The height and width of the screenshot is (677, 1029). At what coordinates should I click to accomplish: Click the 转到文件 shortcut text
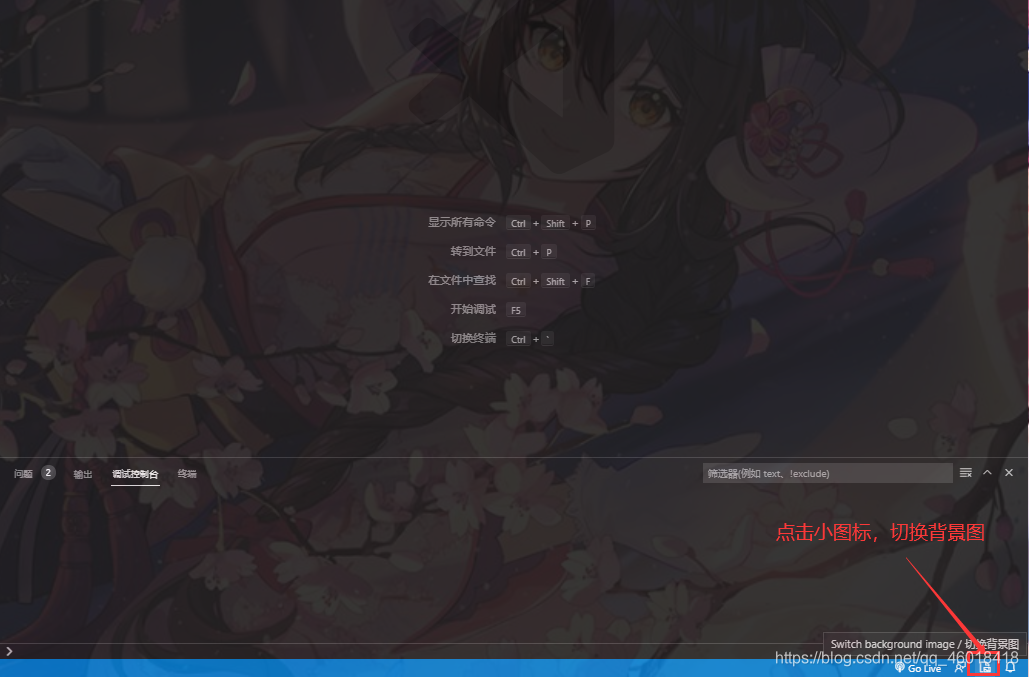click(x=473, y=251)
